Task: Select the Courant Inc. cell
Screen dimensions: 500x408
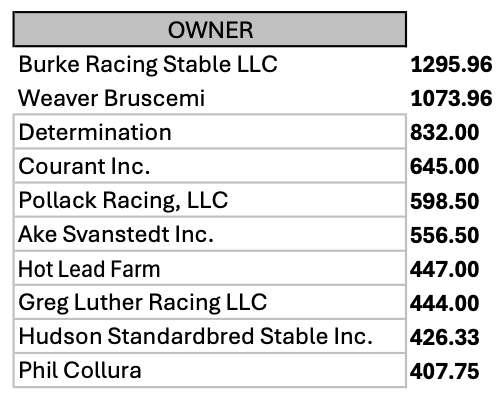Action: tap(210, 166)
